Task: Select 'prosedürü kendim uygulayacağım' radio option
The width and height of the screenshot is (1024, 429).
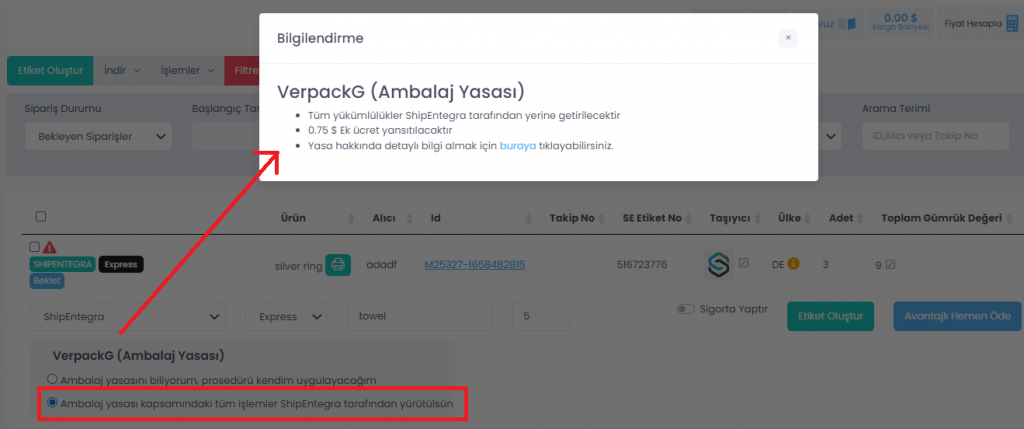Action: coord(52,379)
